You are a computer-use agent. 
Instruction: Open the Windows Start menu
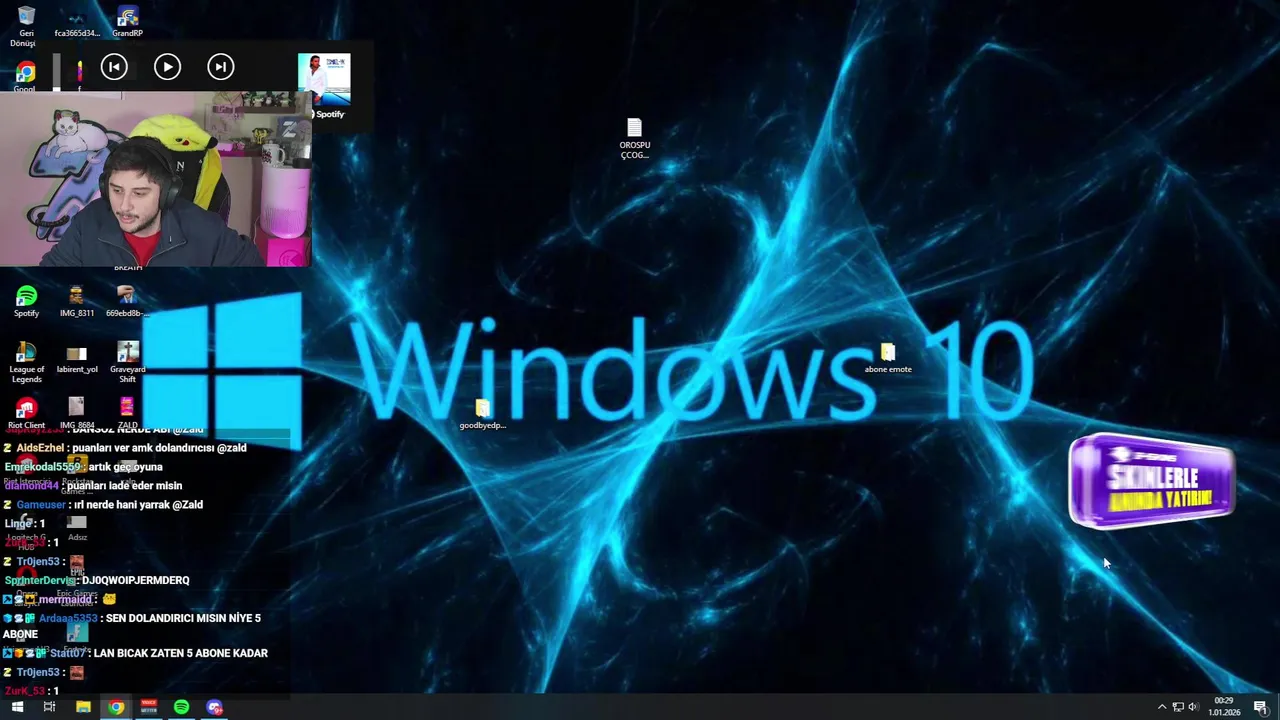click(17, 707)
